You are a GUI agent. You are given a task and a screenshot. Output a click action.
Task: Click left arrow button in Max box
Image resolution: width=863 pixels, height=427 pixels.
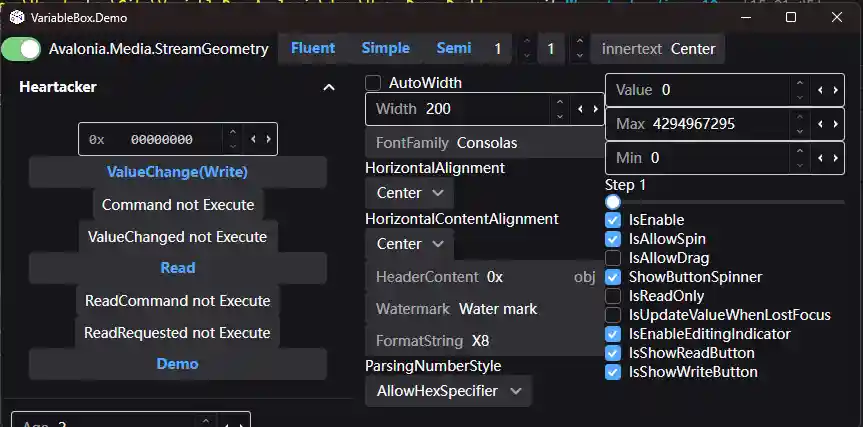(821, 124)
